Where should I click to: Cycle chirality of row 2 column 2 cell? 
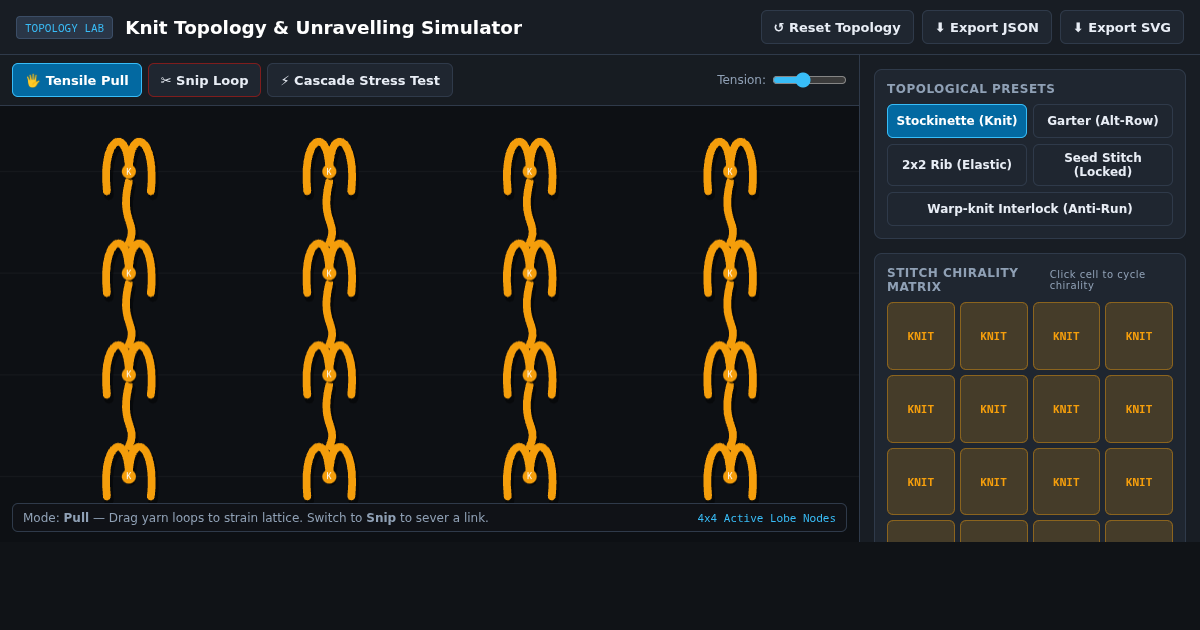click(993, 409)
